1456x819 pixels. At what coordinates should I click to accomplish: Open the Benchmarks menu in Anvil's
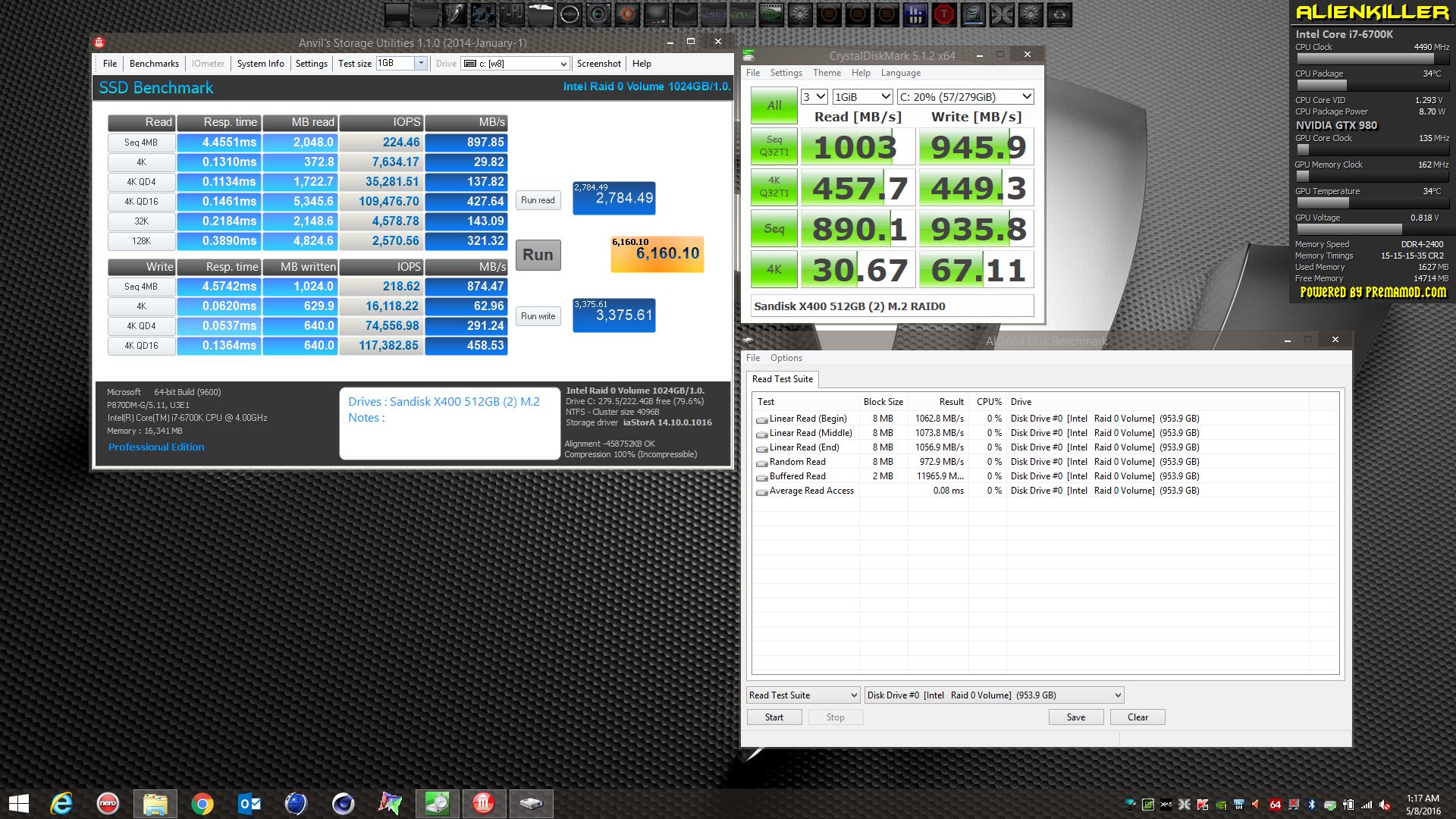click(154, 64)
